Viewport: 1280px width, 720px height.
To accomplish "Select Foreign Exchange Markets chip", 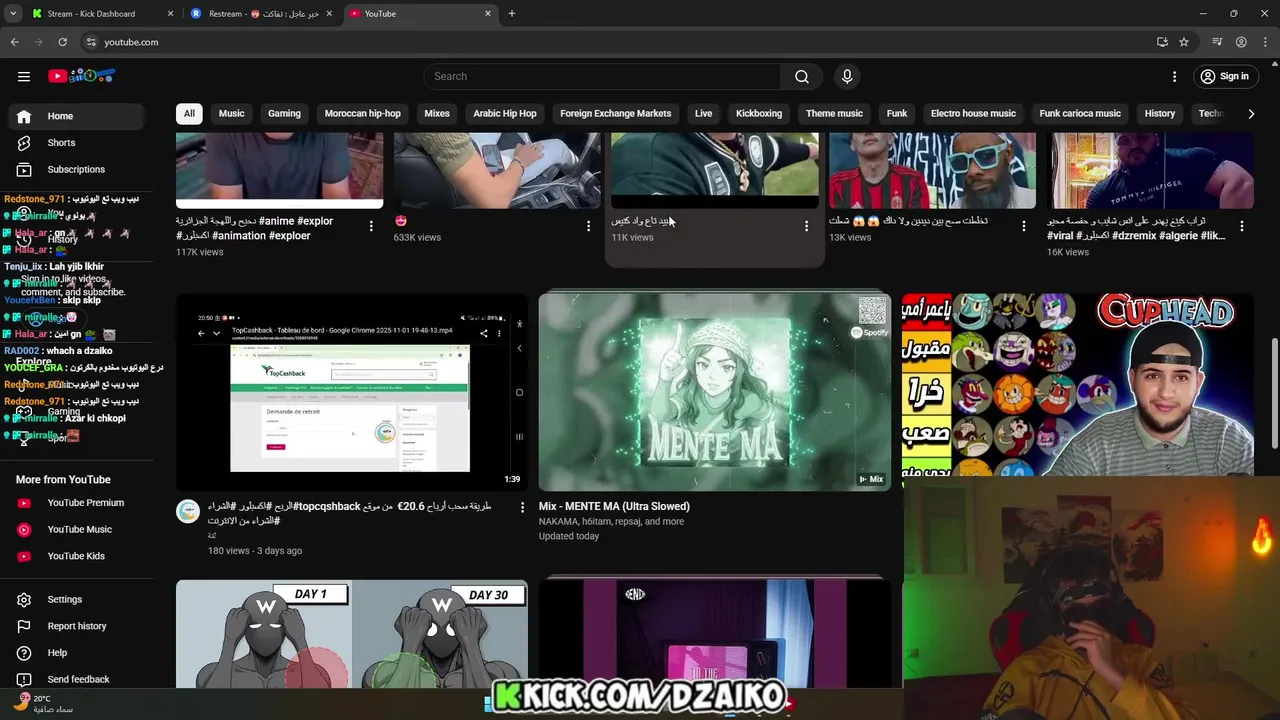I will tap(616, 114).
